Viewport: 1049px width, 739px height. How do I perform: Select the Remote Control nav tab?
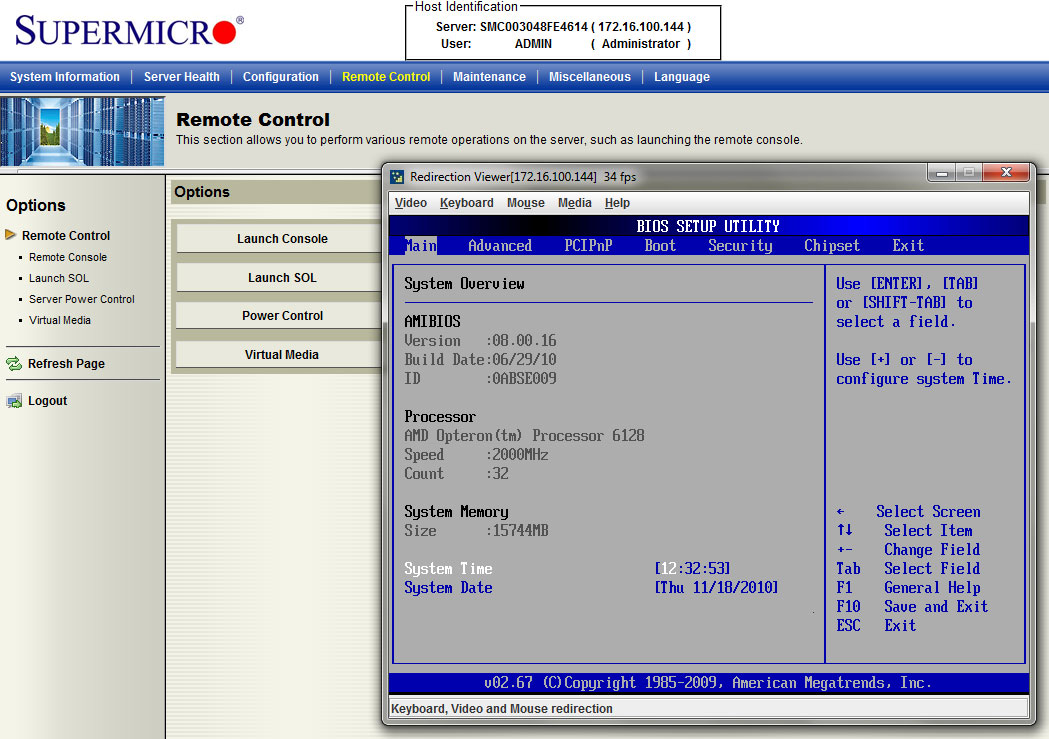[386, 77]
